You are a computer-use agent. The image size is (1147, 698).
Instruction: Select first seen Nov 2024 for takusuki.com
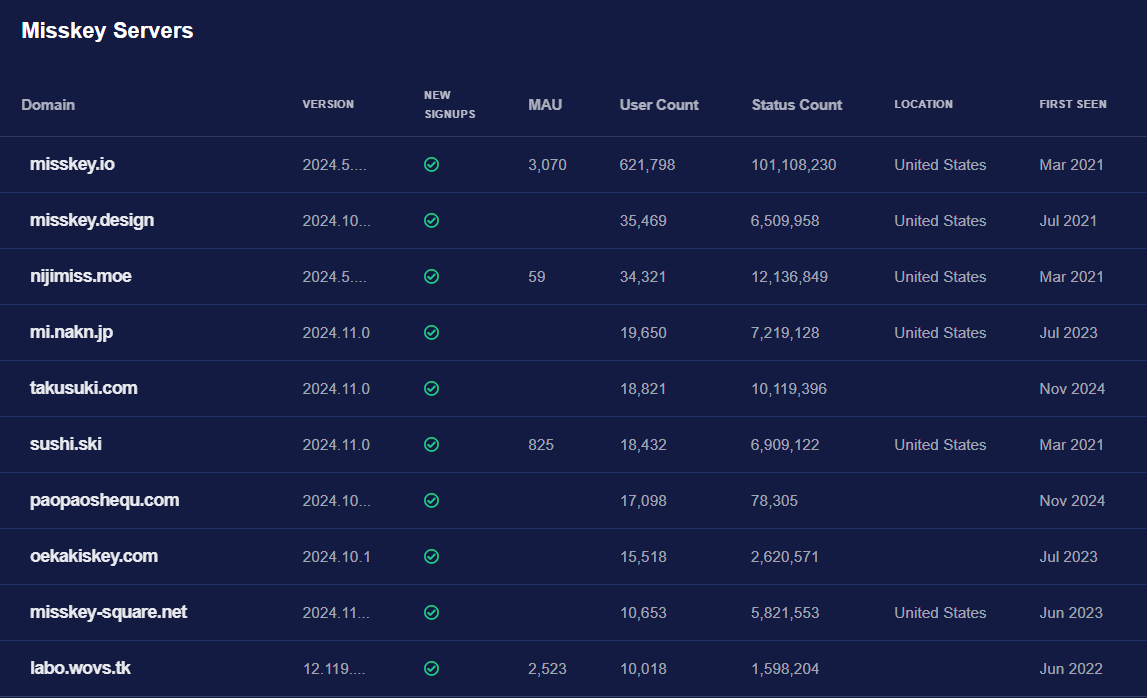1072,389
